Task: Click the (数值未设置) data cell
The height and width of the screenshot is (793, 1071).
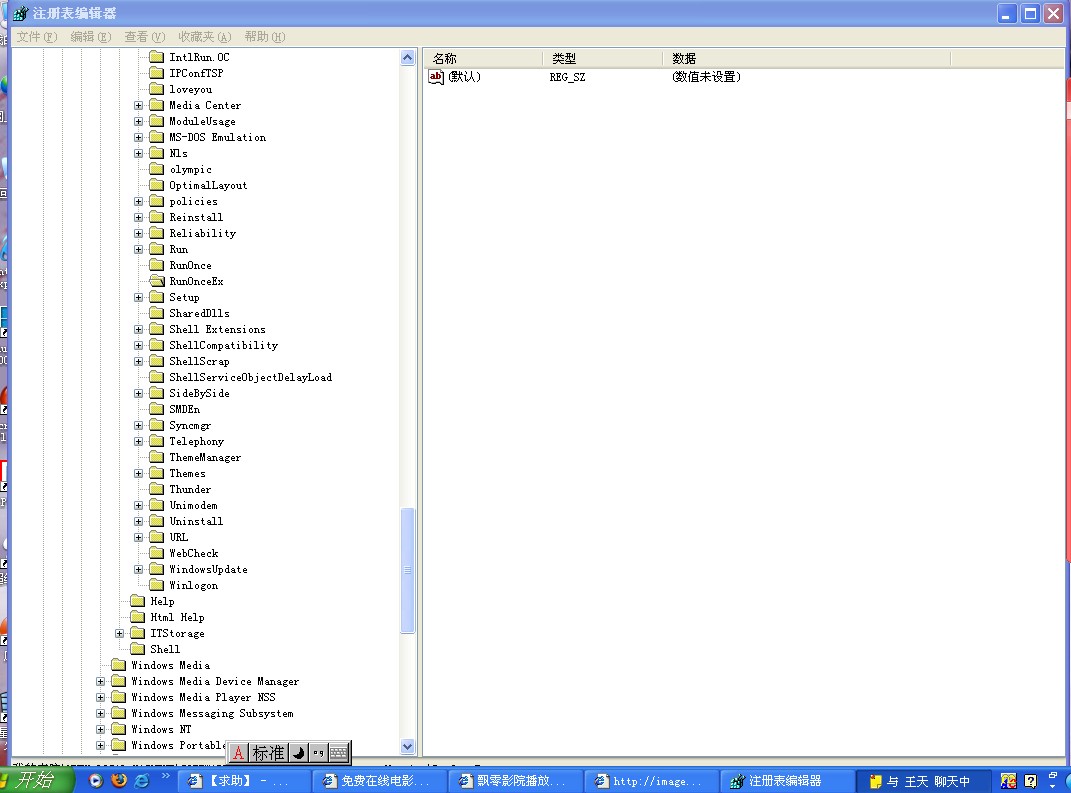Action: (706, 76)
